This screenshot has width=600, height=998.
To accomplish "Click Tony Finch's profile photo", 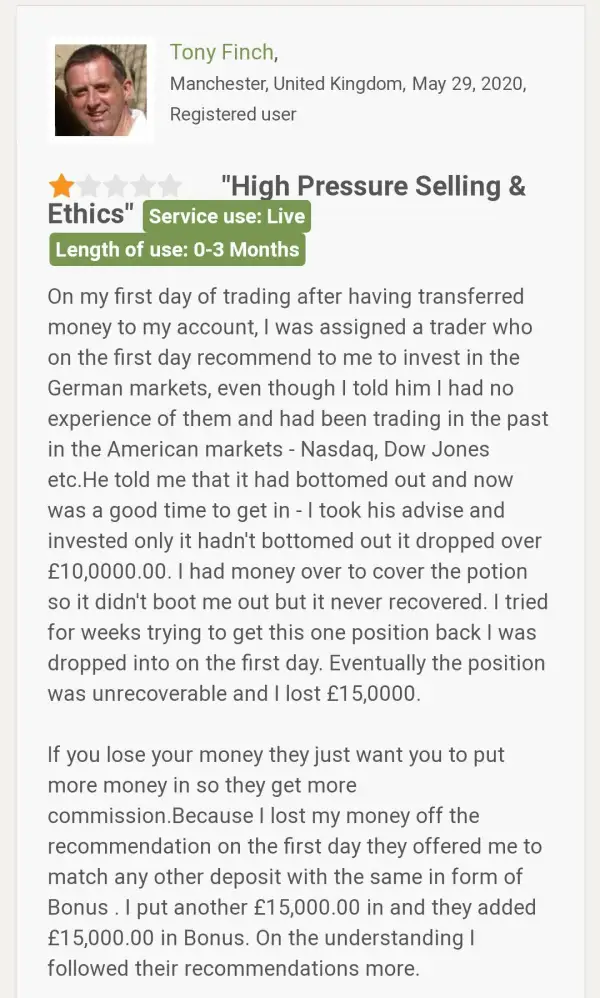I will pyautogui.click(x=100, y=89).
